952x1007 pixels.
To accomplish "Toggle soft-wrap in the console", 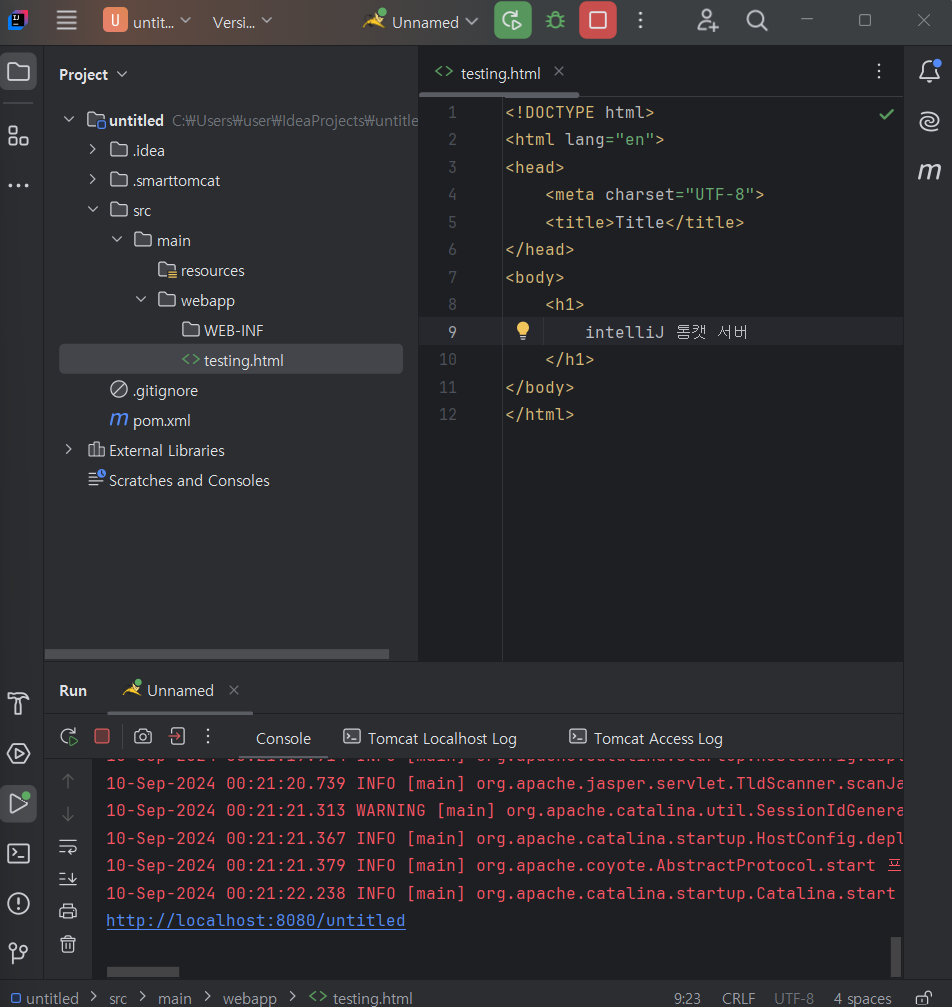I will [x=67, y=846].
